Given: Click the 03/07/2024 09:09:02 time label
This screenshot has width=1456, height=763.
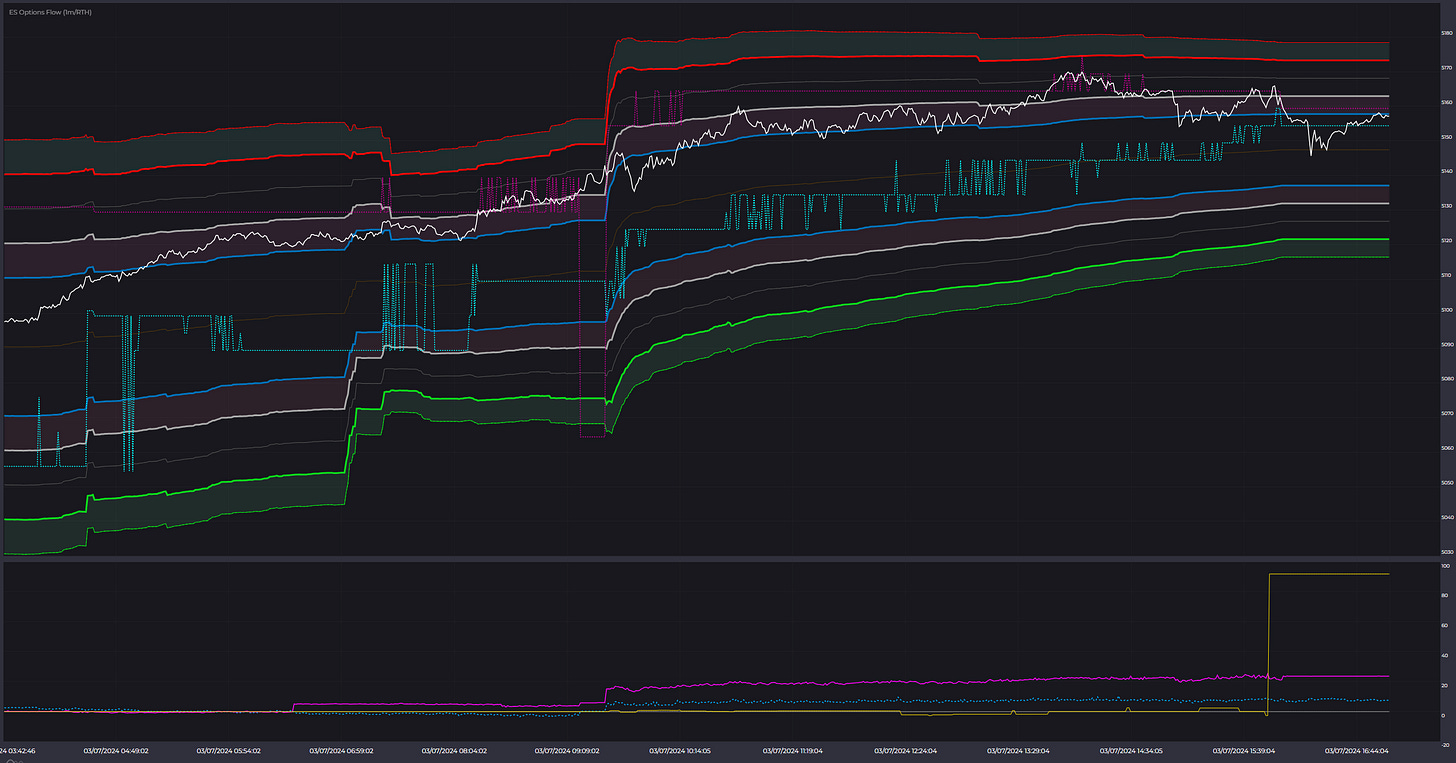Looking at the screenshot, I should coord(568,750).
